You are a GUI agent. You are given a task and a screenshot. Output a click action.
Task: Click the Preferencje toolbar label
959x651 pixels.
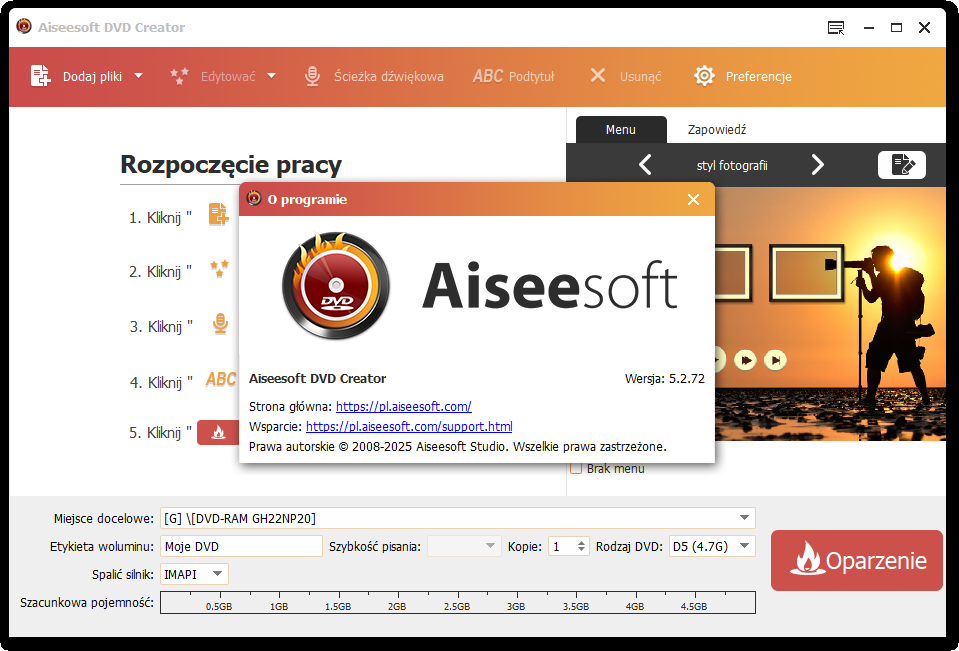point(758,76)
